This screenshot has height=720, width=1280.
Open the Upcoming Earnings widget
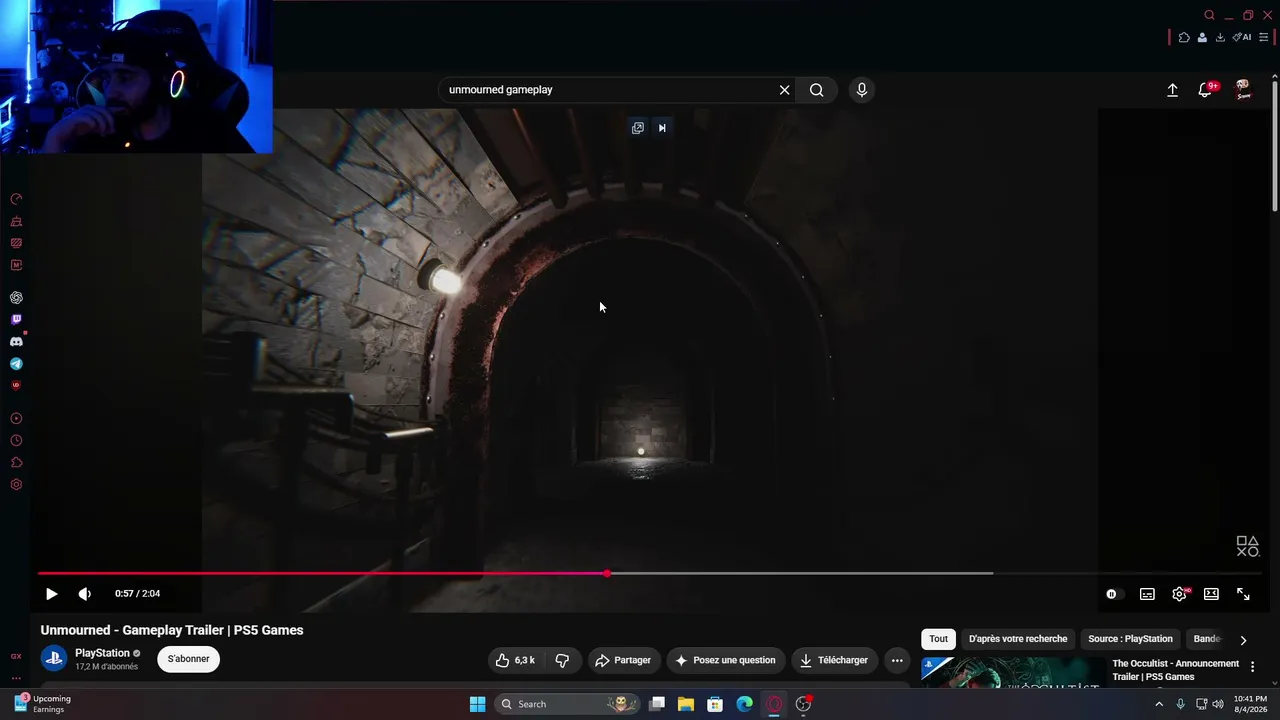point(42,704)
